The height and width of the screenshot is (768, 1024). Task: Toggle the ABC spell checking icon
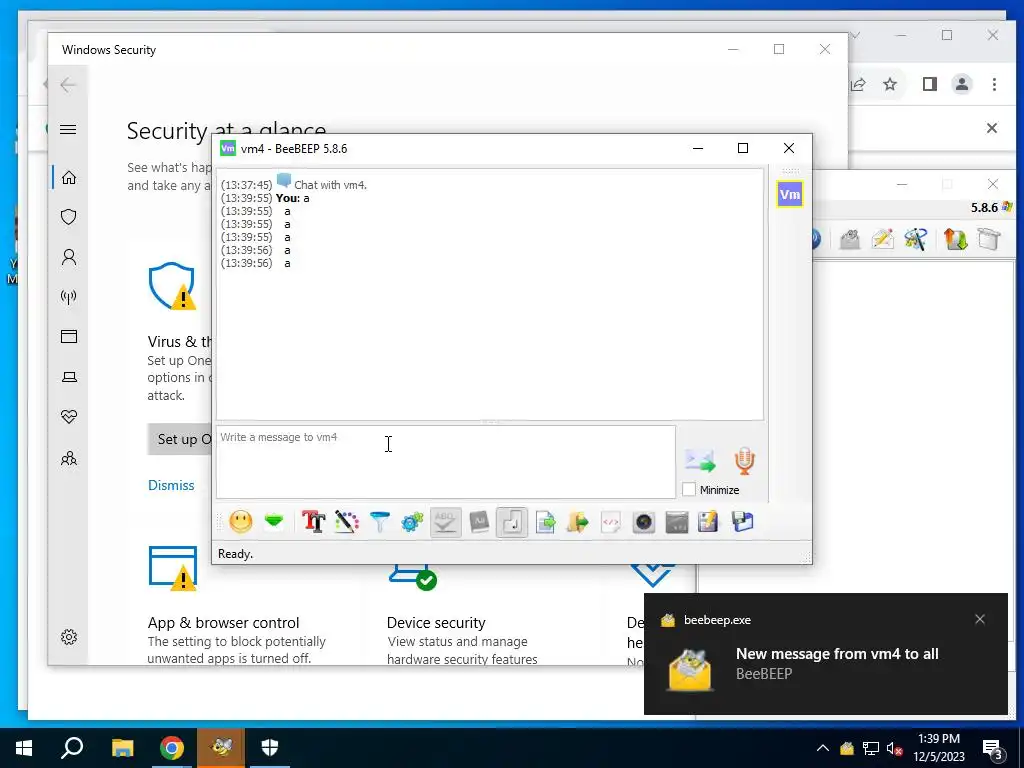(x=445, y=522)
